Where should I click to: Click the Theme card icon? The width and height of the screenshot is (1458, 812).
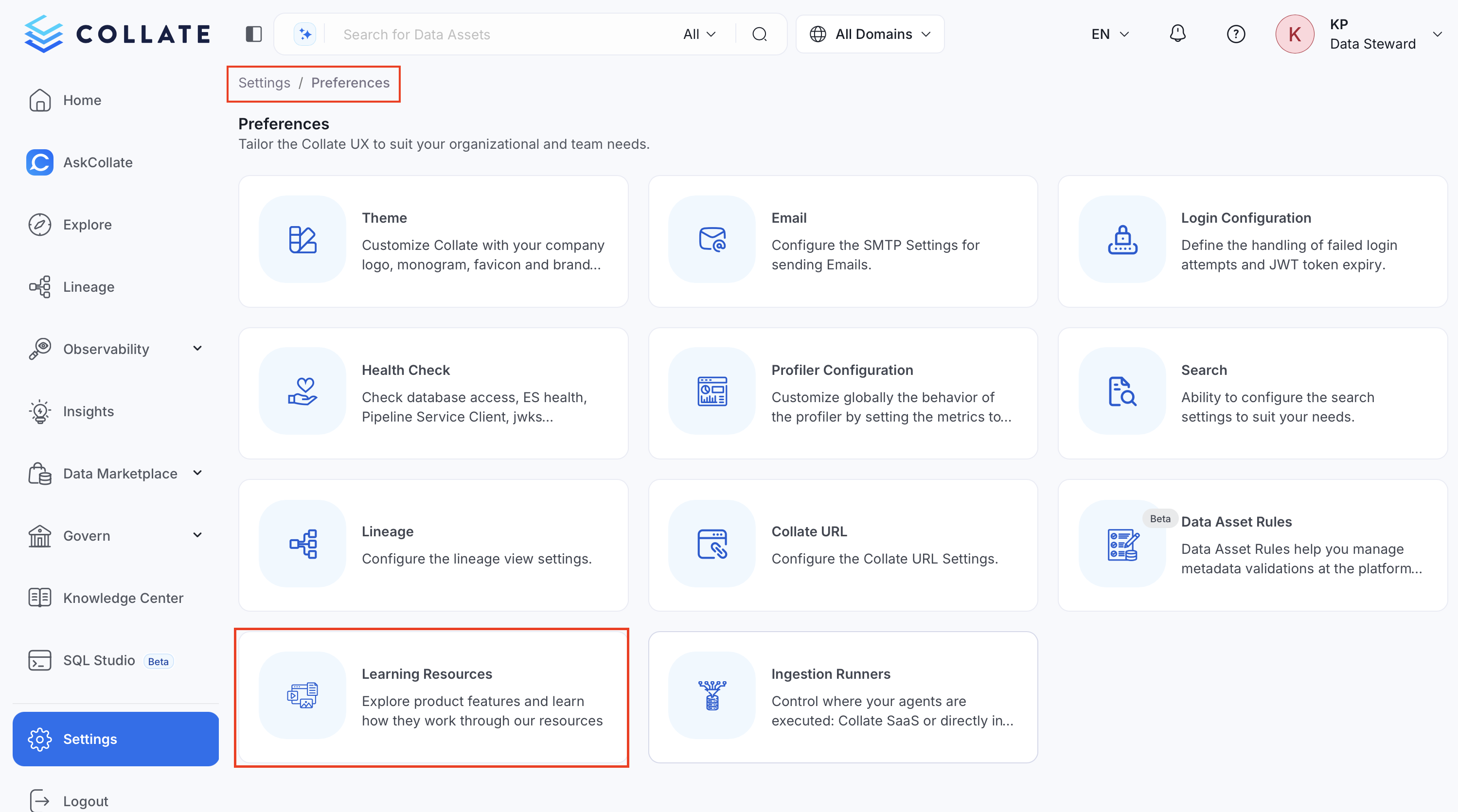pyautogui.click(x=303, y=239)
